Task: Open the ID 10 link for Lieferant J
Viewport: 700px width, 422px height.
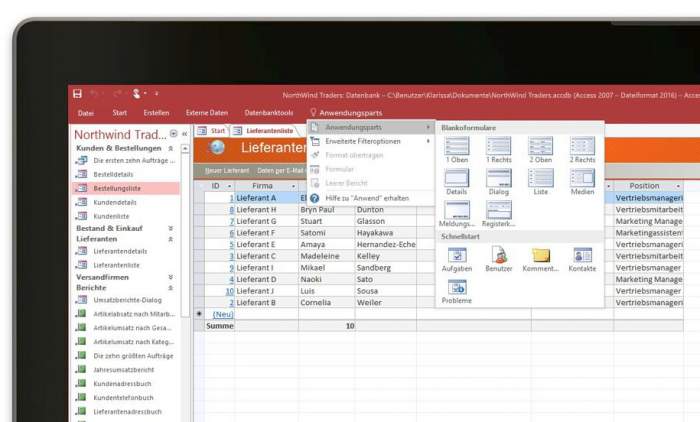Action: tap(229, 291)
